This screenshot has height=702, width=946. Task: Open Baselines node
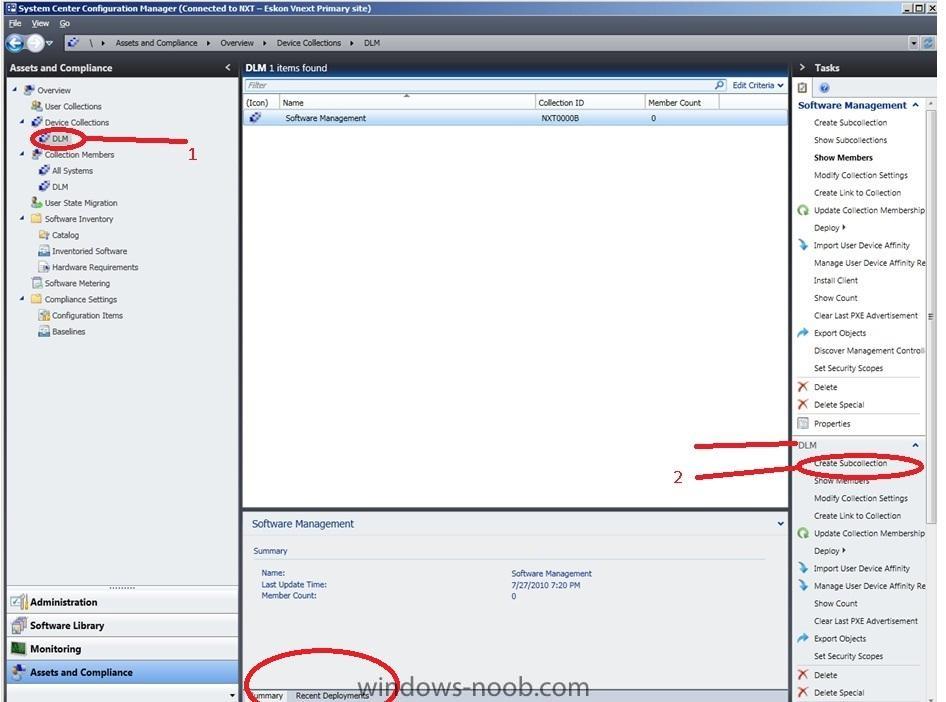pyautogui.click(x=68, y=332)
